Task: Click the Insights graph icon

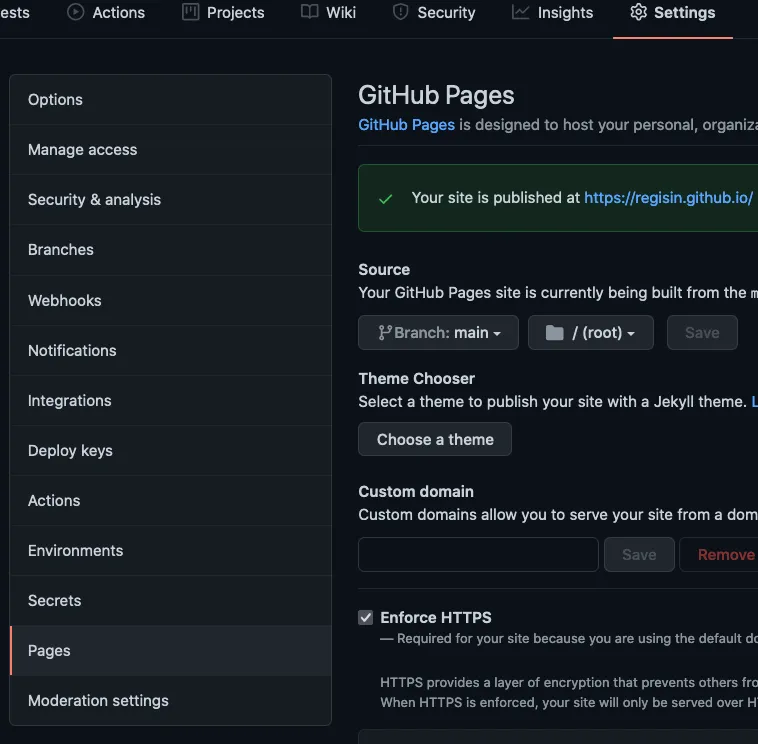Action: click(521, 12)
